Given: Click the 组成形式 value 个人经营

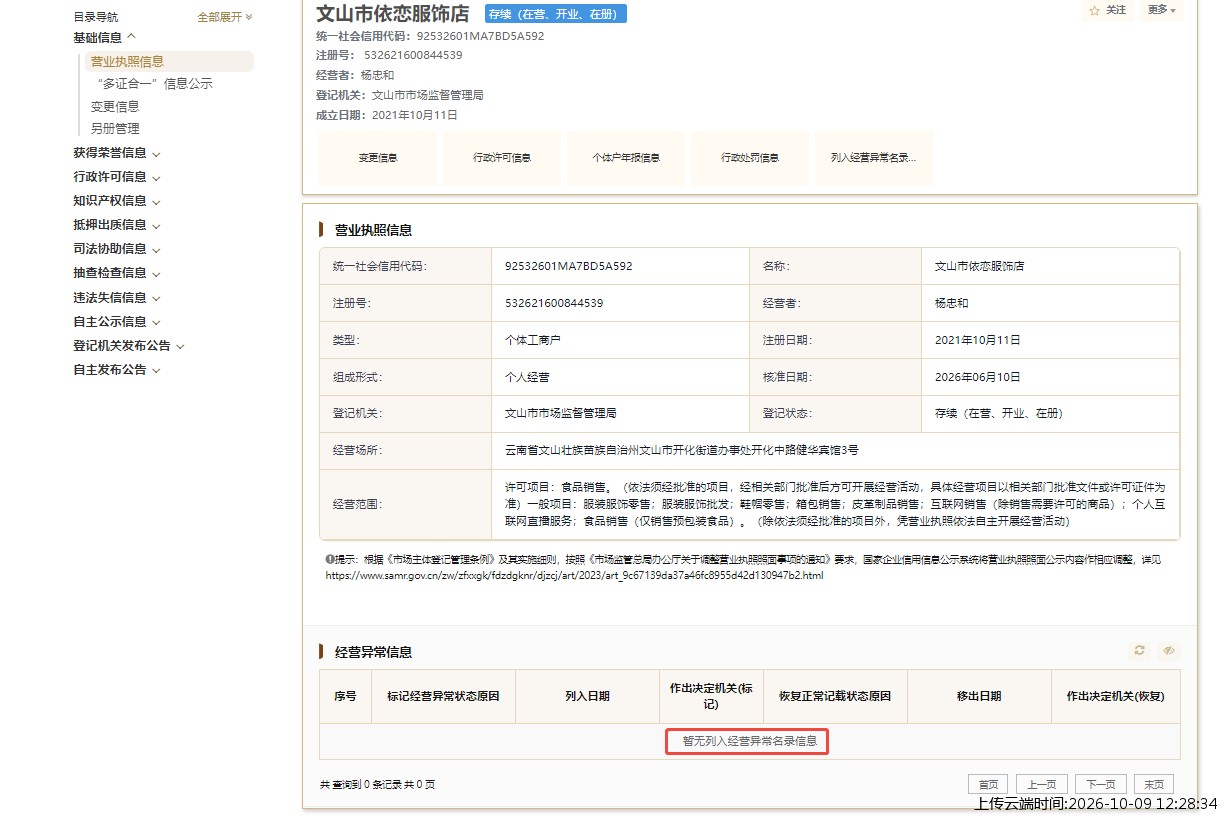Looking at the screenshot, I should pyautogui.click(x=527, y=377).
